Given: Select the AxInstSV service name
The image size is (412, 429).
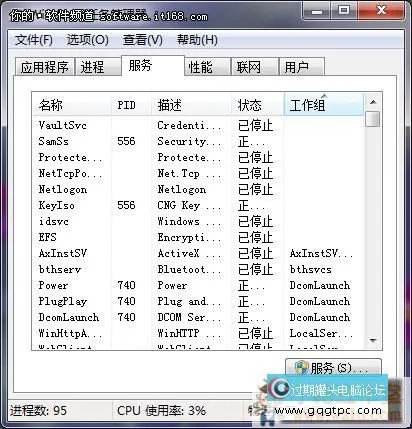Looking at the screenshot, I should pos(63,253).
